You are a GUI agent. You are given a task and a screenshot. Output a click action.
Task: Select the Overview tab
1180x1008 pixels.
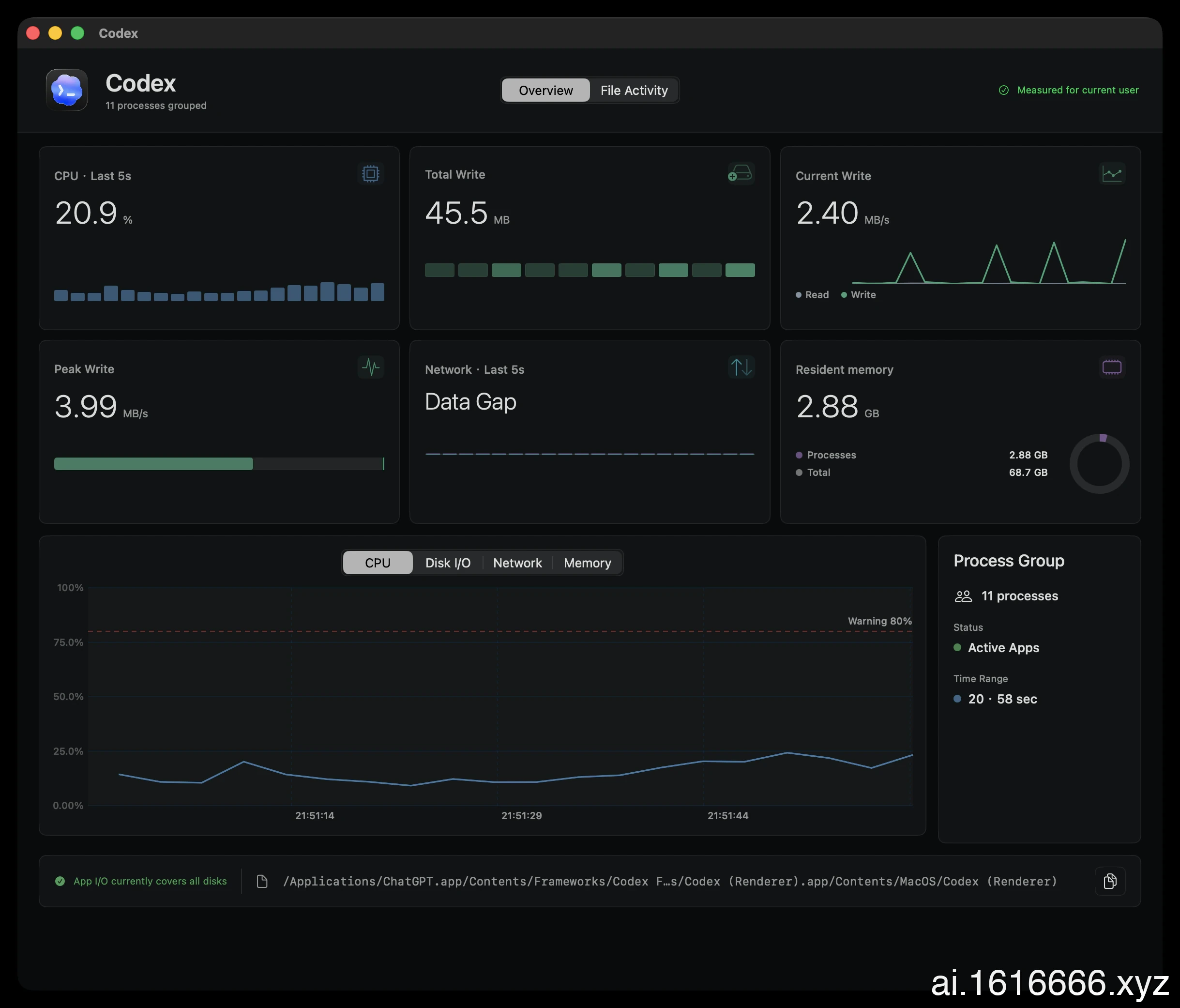pyautogui.click(x=545, y=90)
